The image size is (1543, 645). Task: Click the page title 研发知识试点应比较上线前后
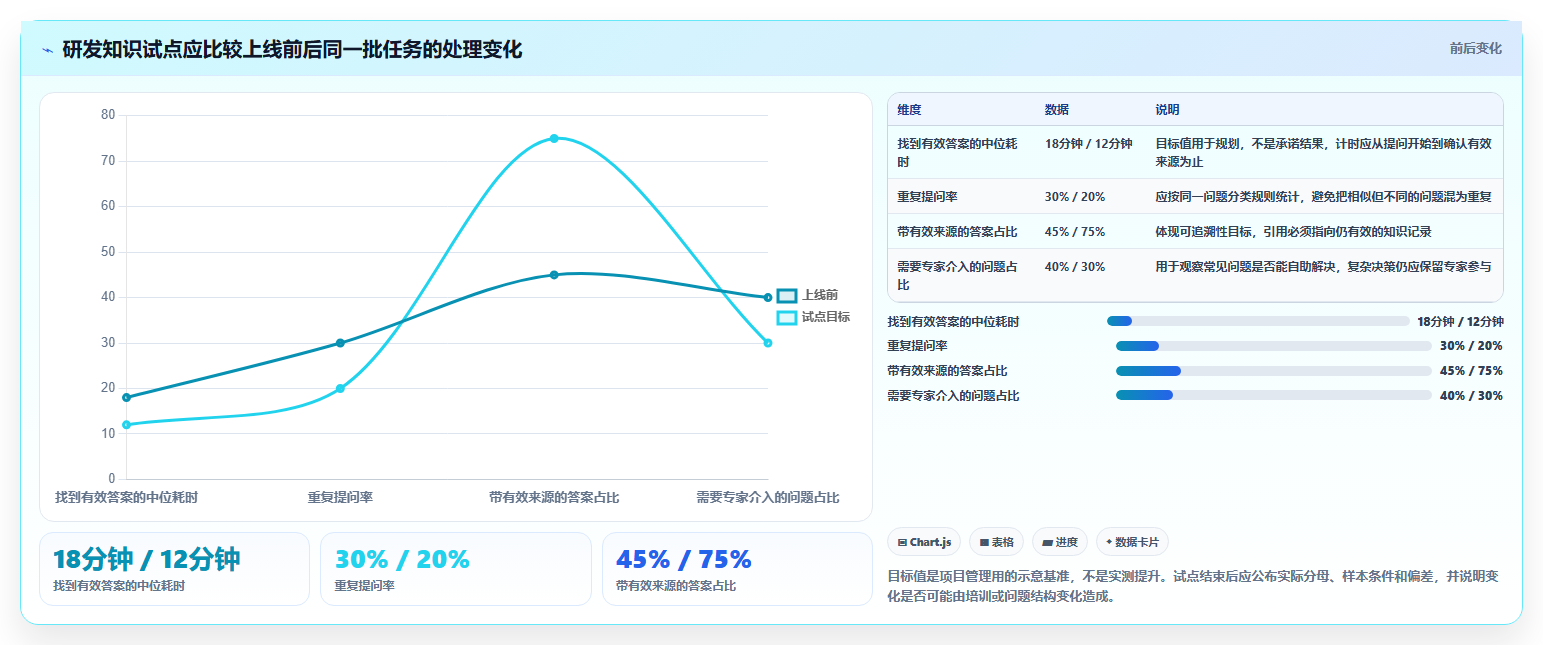tap(292, 50)
